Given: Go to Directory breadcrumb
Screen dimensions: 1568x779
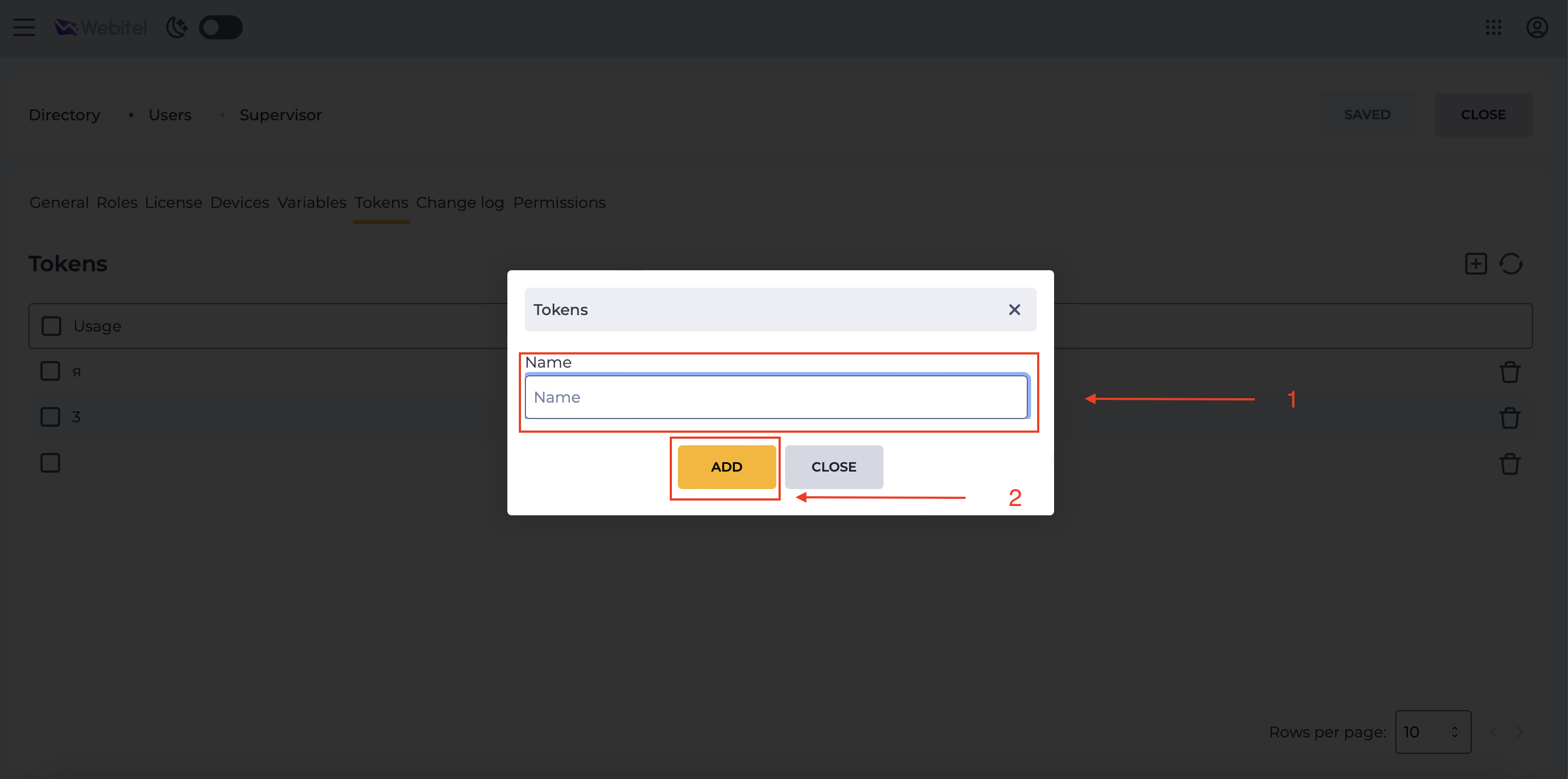Looking at the screenshot, I should pyautogui.click(x=65, y=114).
